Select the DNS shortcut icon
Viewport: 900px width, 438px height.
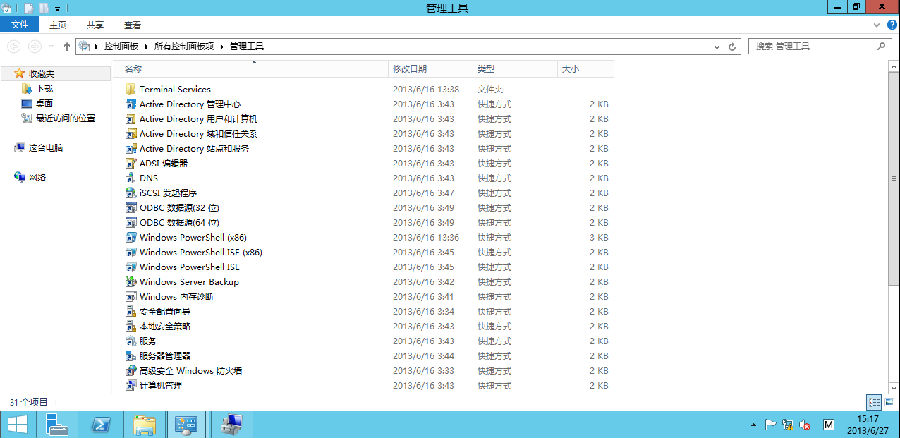pos(130,178)
